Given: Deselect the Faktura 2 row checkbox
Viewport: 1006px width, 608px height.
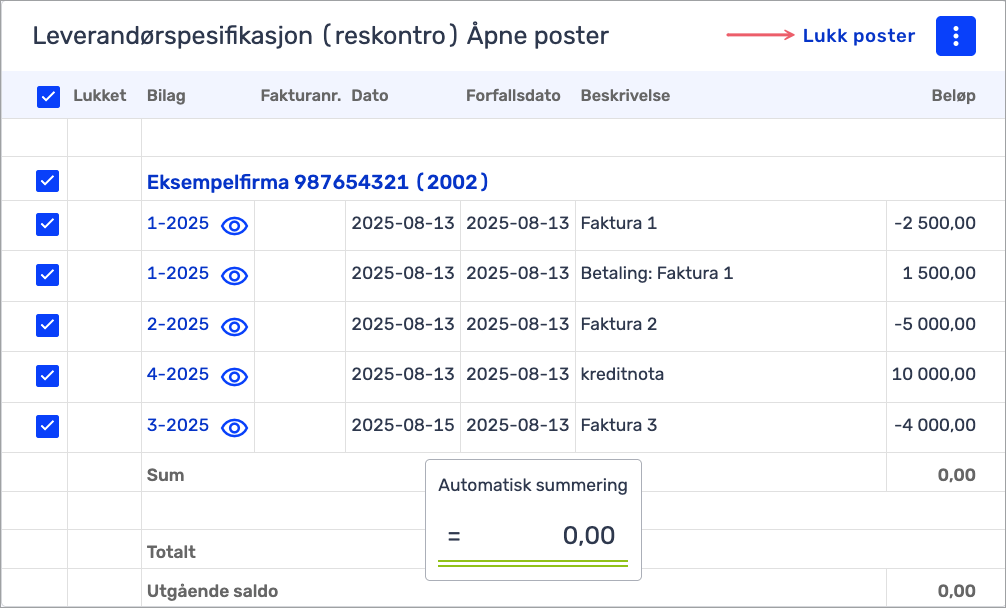Looking at the screenshot, I should coord(48,325).
